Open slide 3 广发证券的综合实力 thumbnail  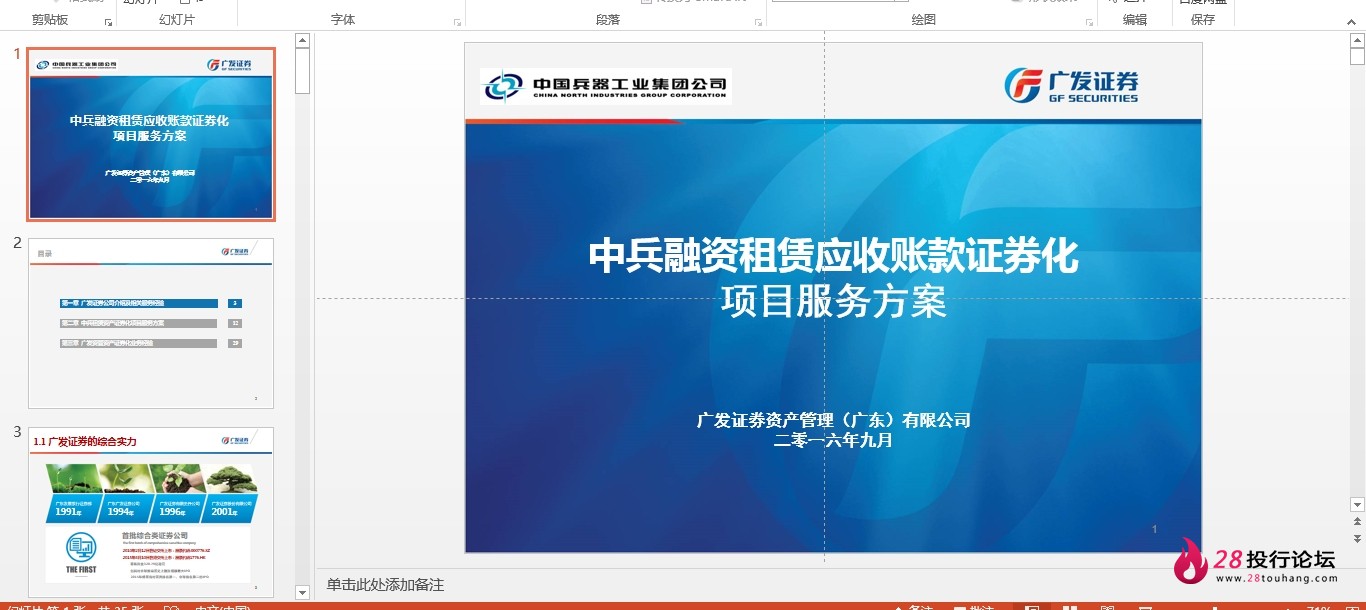tap(151, 513)
